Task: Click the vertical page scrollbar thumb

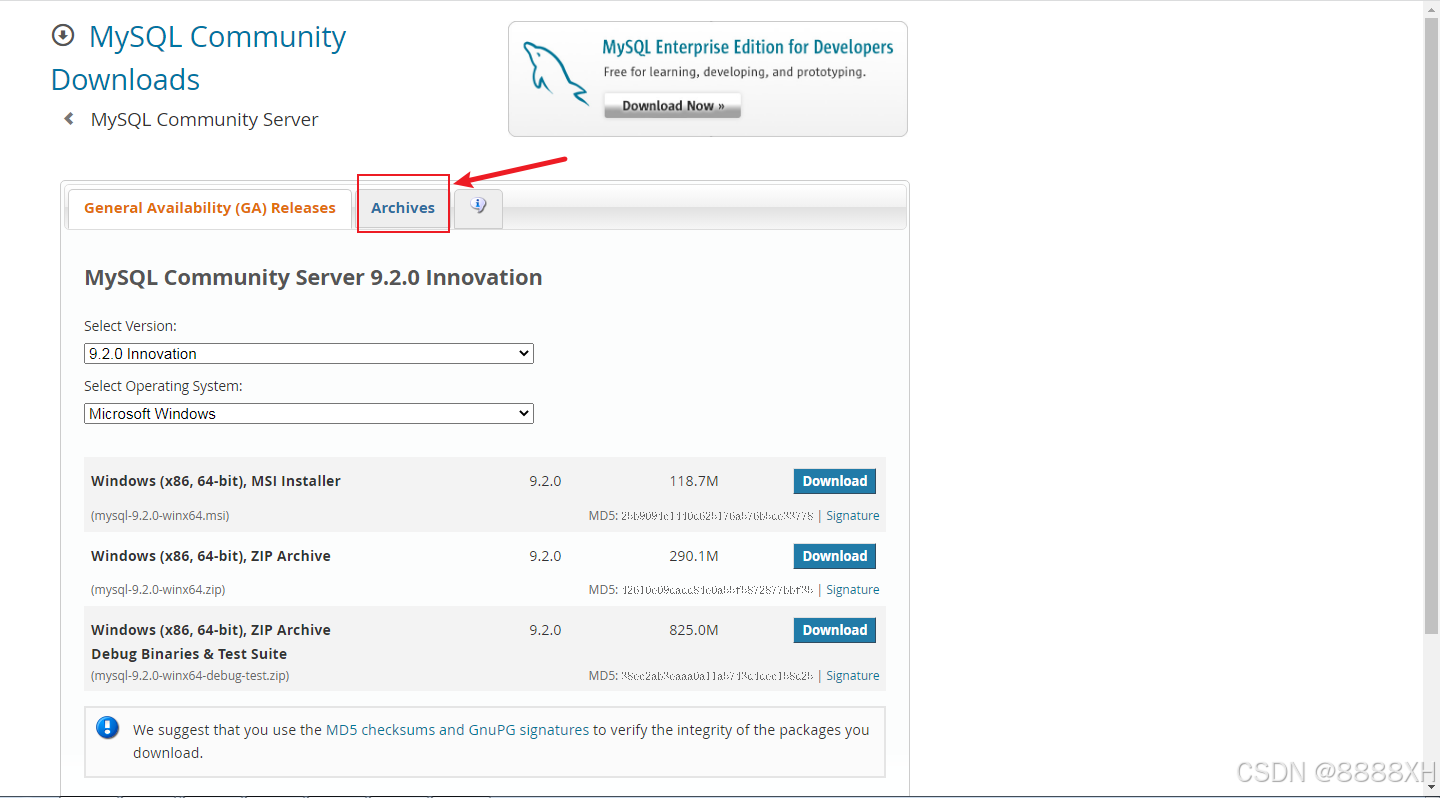Action: 1431,325
